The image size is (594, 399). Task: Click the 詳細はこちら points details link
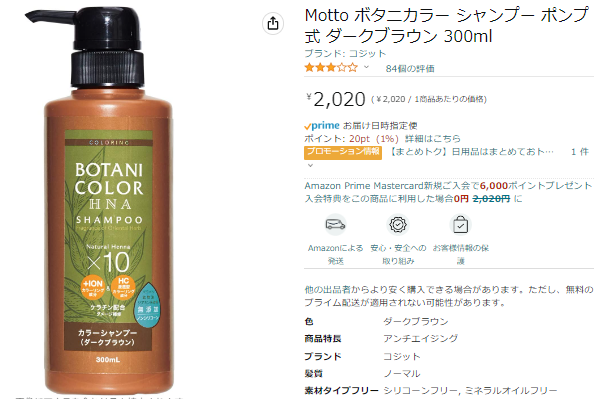click(433, 138)
